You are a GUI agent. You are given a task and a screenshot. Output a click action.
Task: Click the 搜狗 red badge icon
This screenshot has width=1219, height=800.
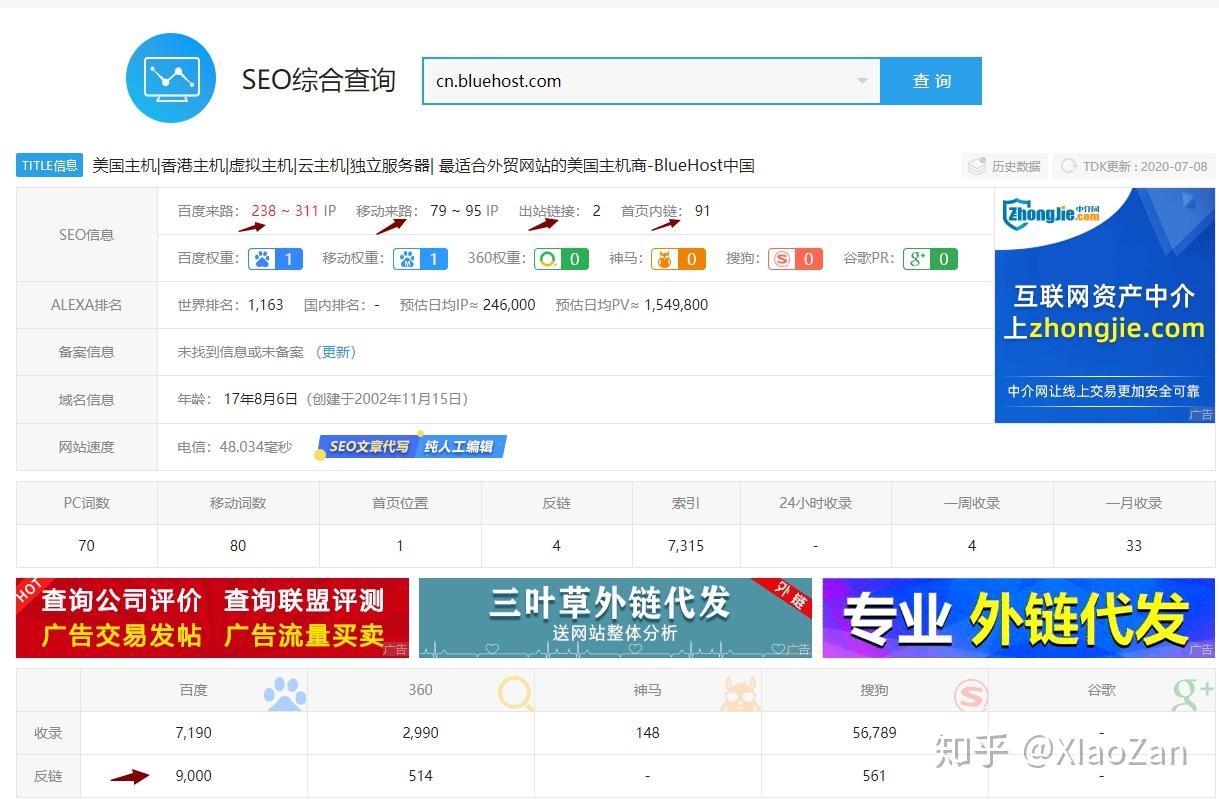[795, 259]
